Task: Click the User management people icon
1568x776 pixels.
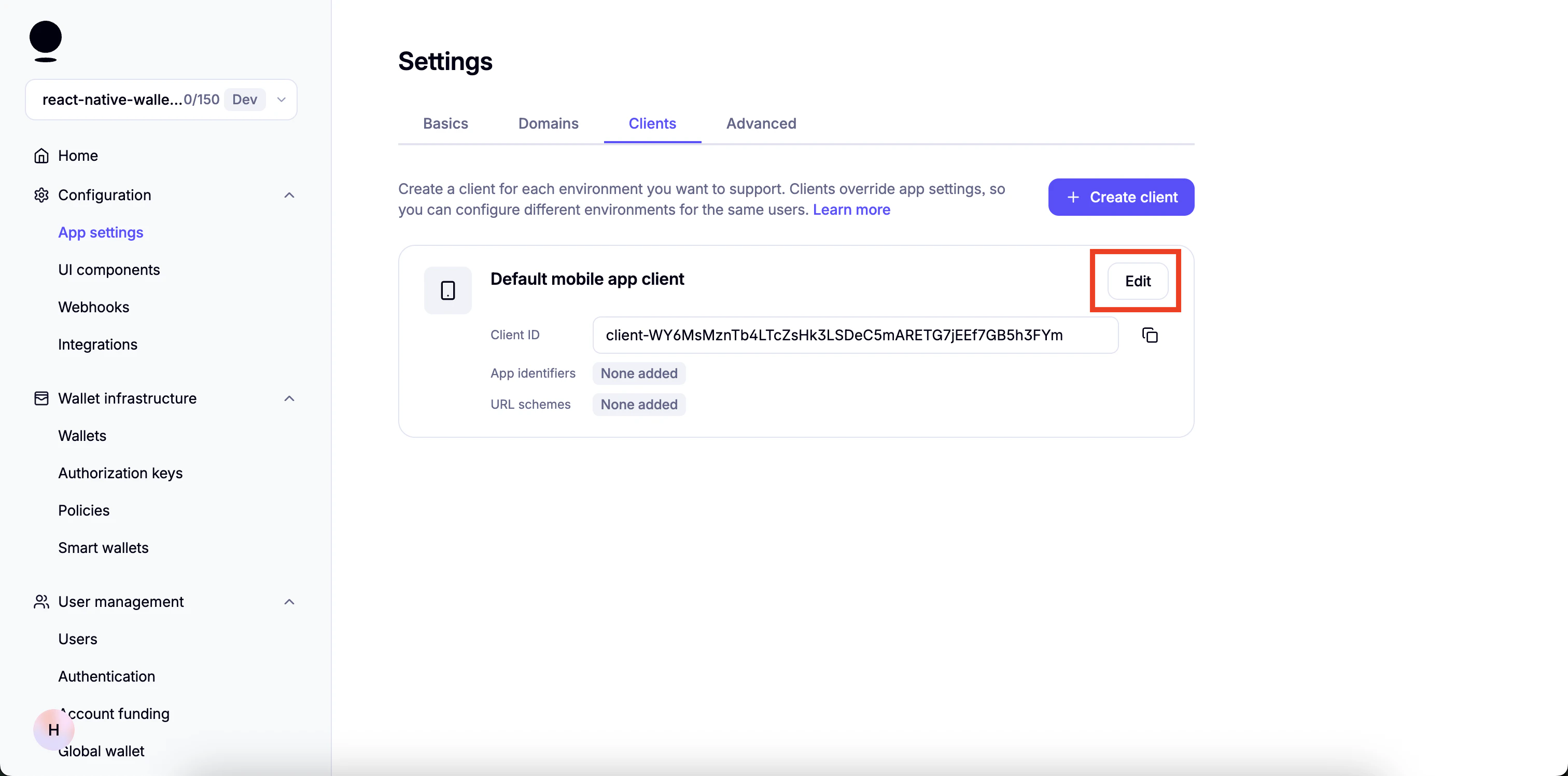Action: (41, 602)
